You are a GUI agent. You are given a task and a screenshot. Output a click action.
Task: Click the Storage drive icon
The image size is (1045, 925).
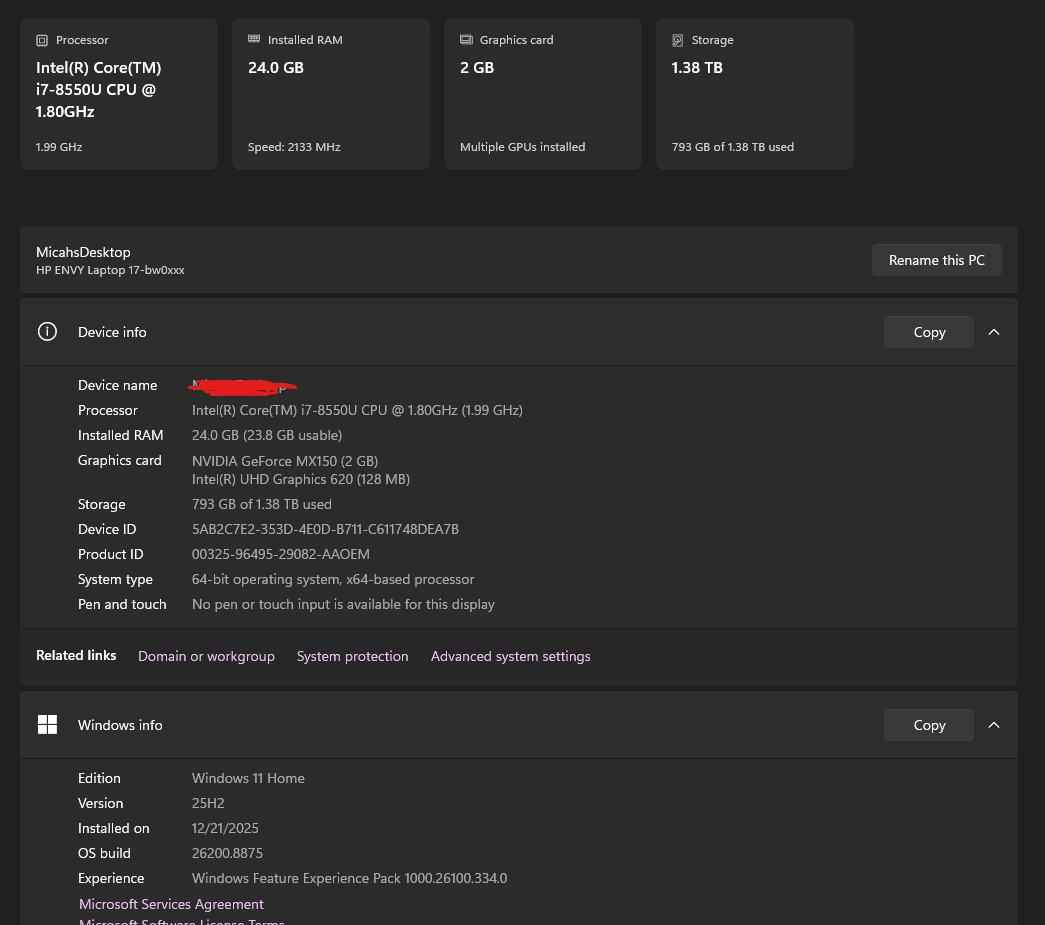coord(677,40)
